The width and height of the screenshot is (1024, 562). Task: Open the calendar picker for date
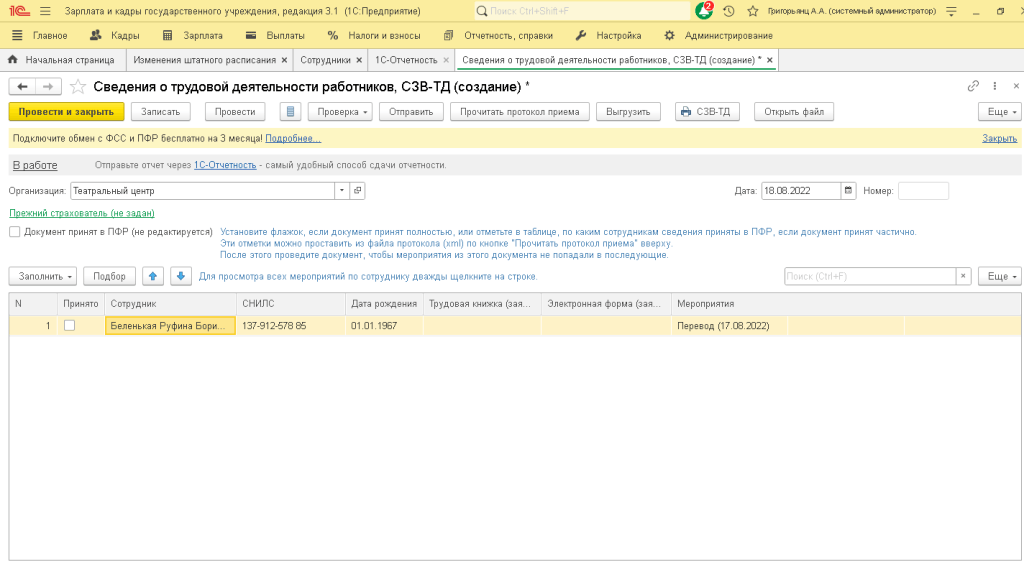pyautogui.click(x=849, y=190)
